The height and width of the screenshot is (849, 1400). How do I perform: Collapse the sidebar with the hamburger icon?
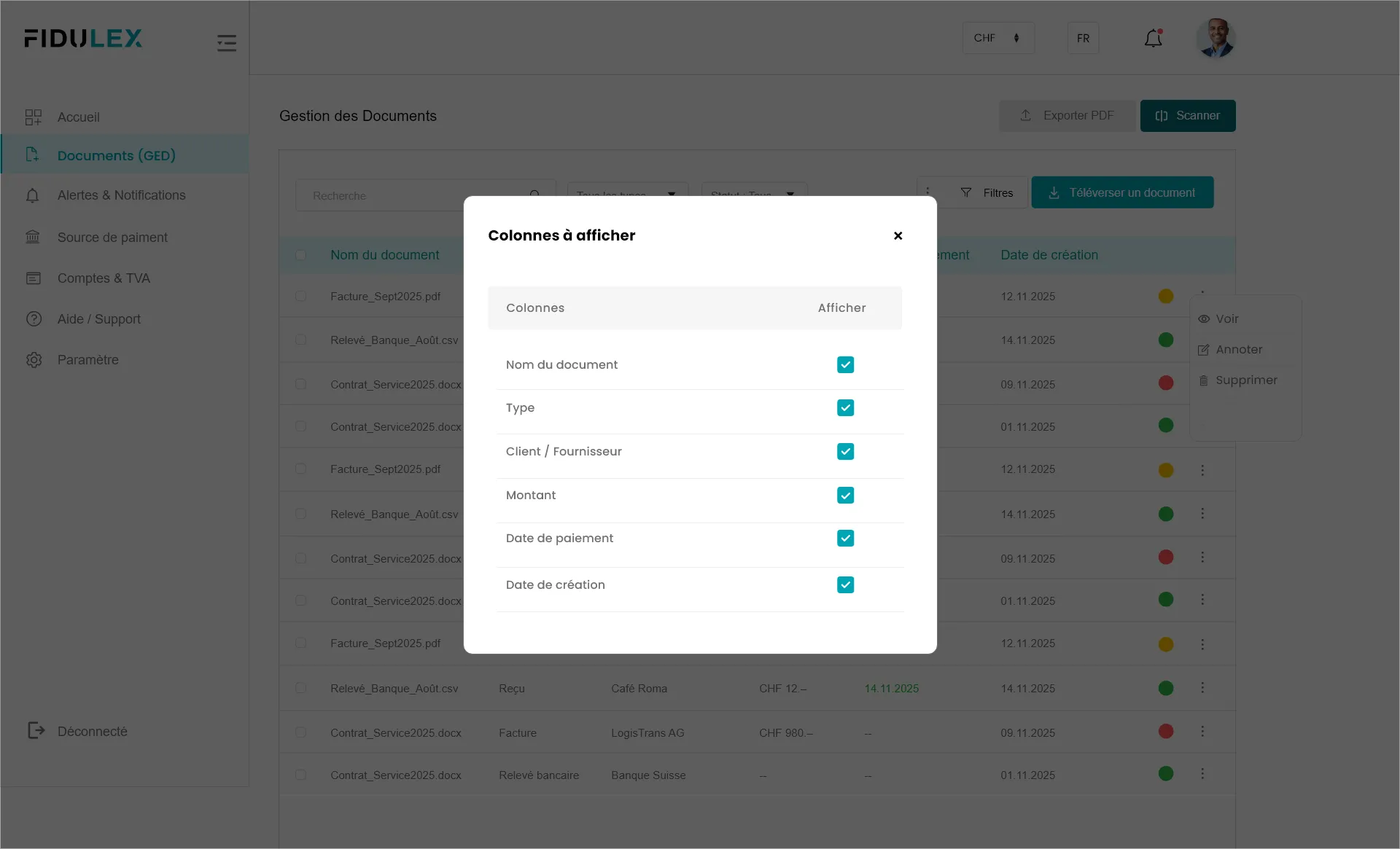coord(226,43)
